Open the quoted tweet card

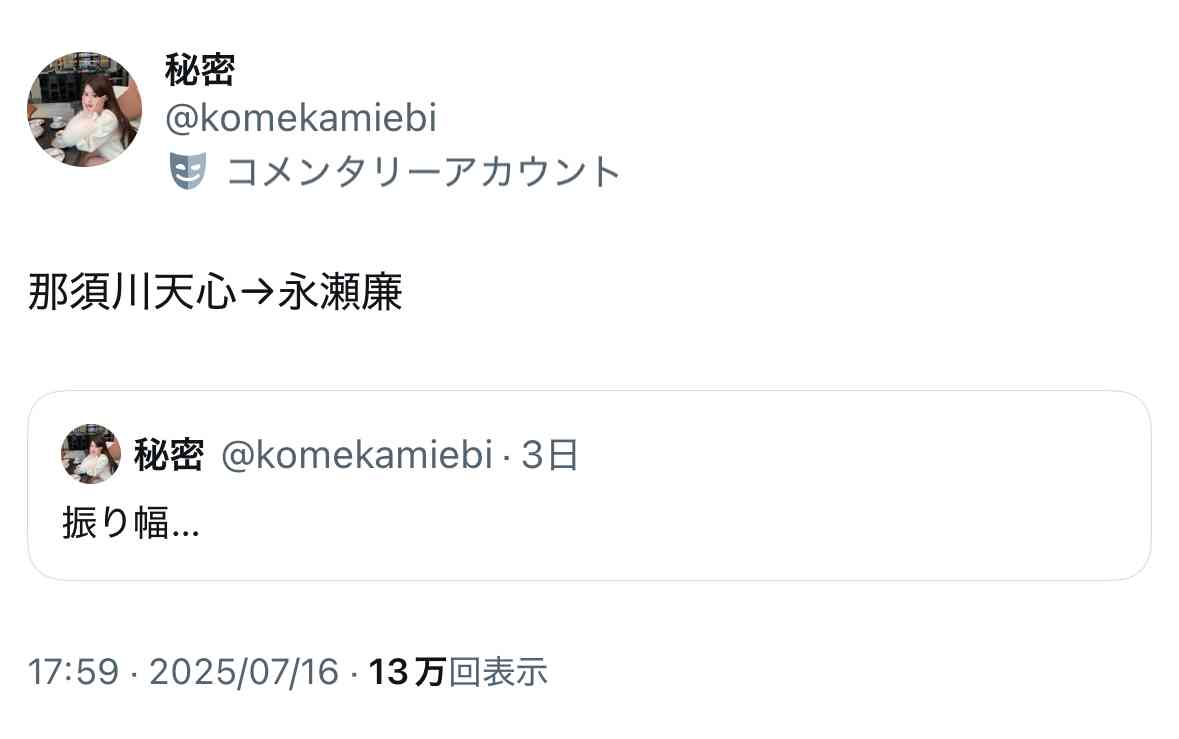pyautogui.click(x=590, y=486)
